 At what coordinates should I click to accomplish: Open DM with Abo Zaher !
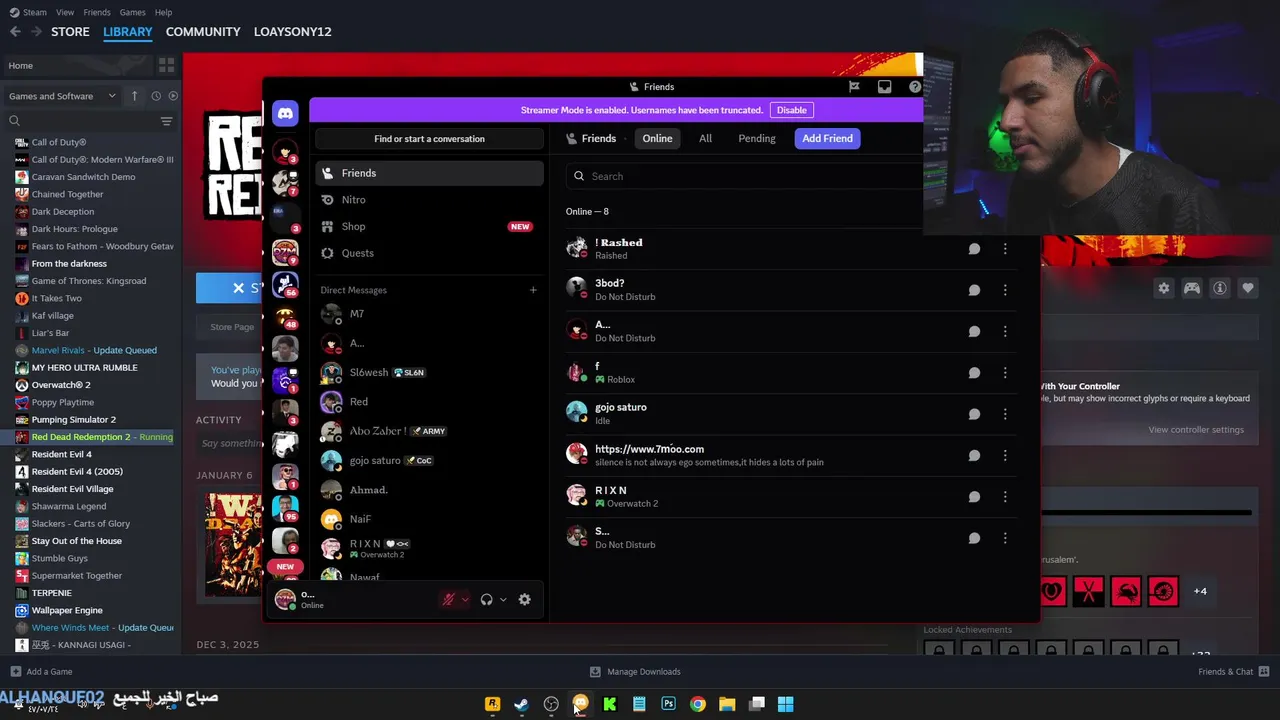pos(429,431)
